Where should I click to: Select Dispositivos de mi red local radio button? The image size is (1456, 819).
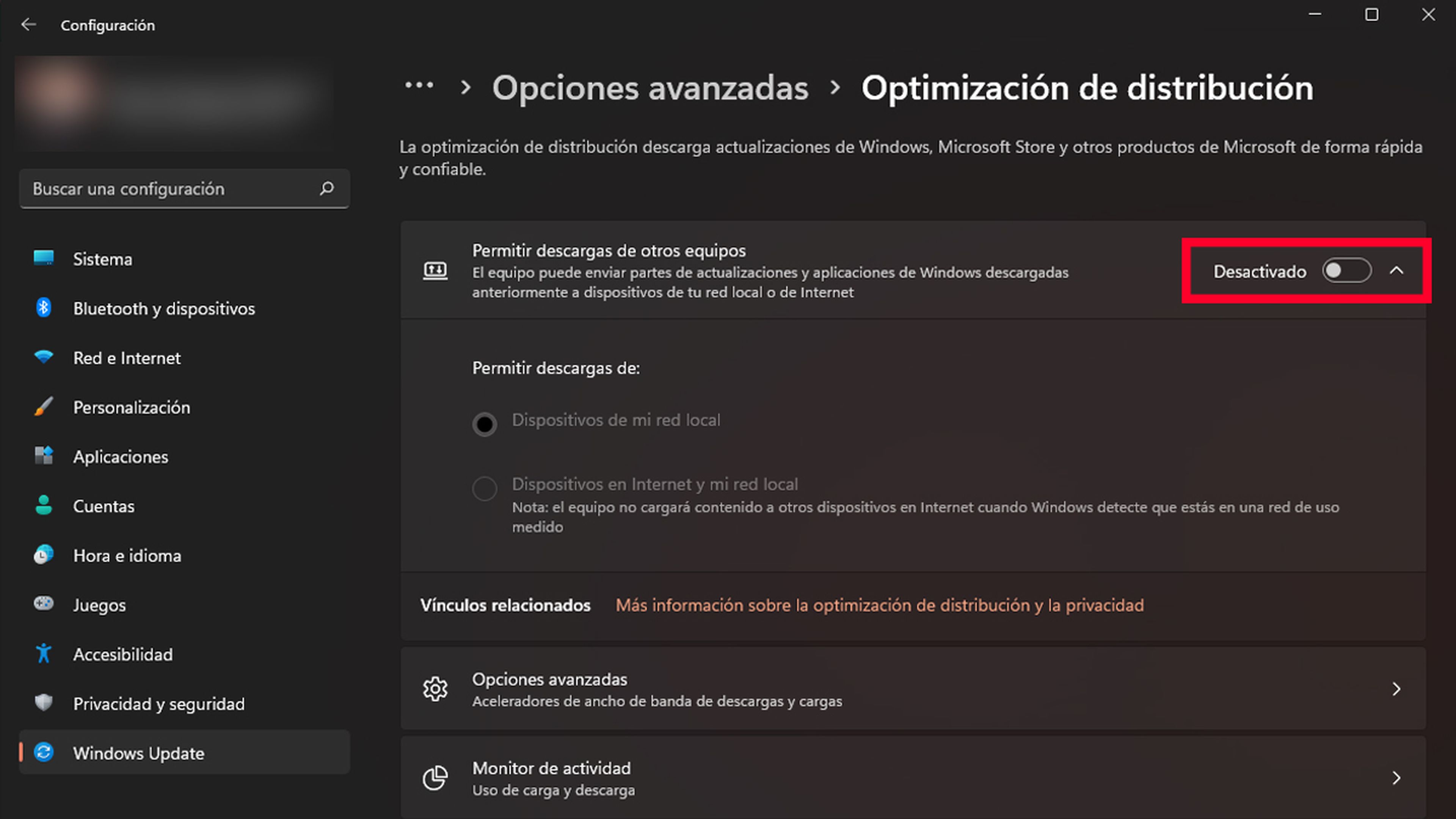484,422
